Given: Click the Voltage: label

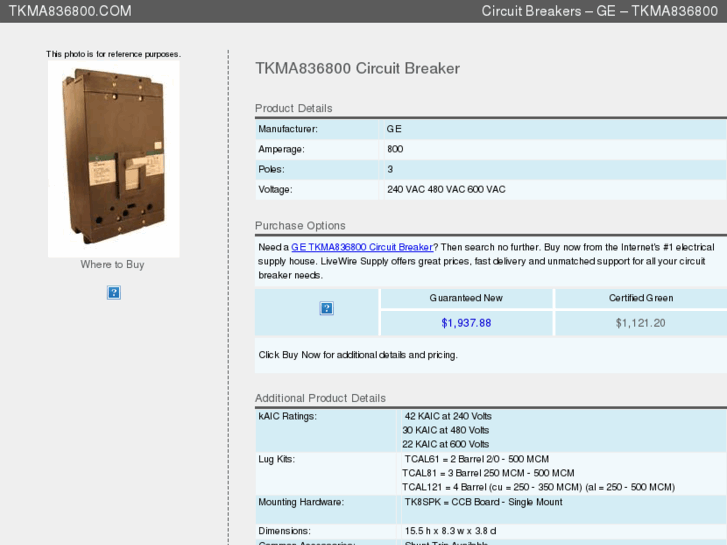Looking at the screenshot, I should point(275,189).
